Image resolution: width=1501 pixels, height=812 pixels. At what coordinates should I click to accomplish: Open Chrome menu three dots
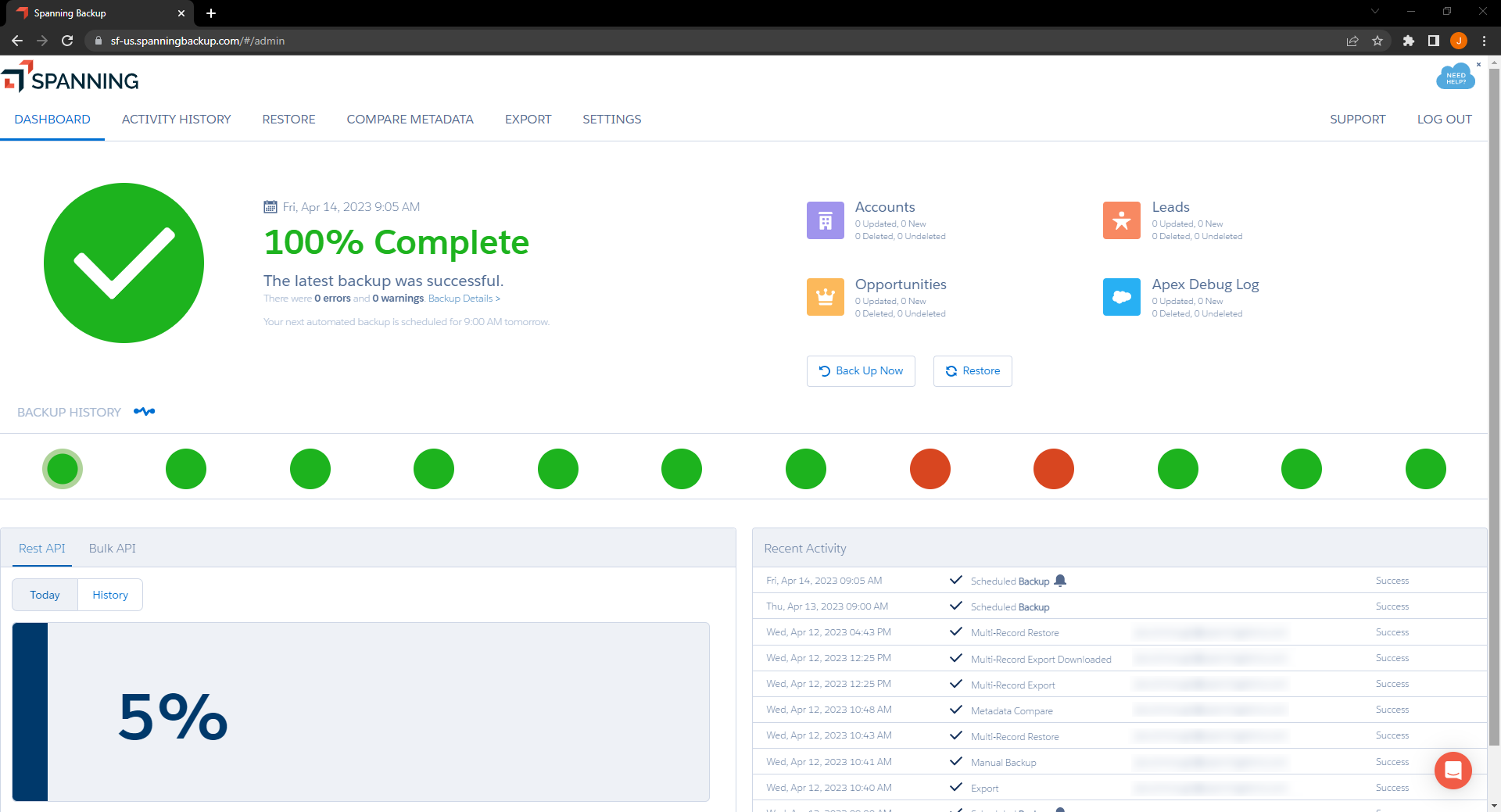point(1484,41)
